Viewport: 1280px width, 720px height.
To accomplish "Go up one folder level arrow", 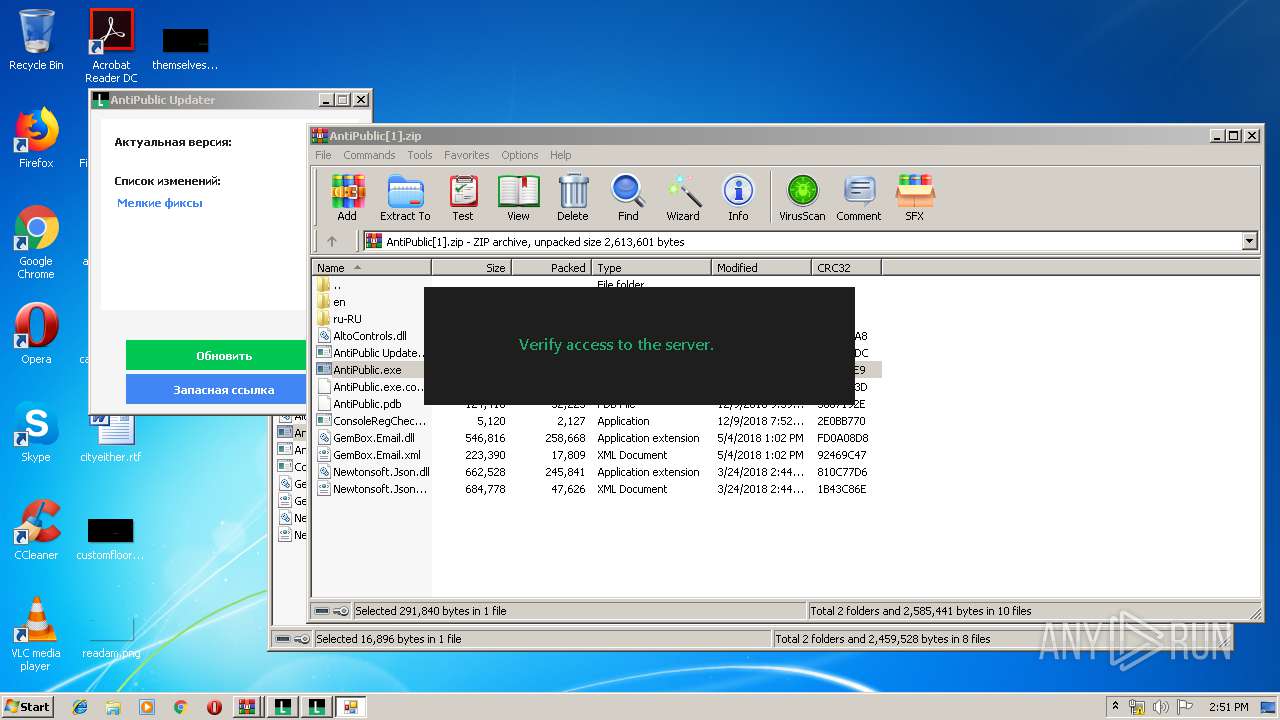I will click(x=332, y=241).
